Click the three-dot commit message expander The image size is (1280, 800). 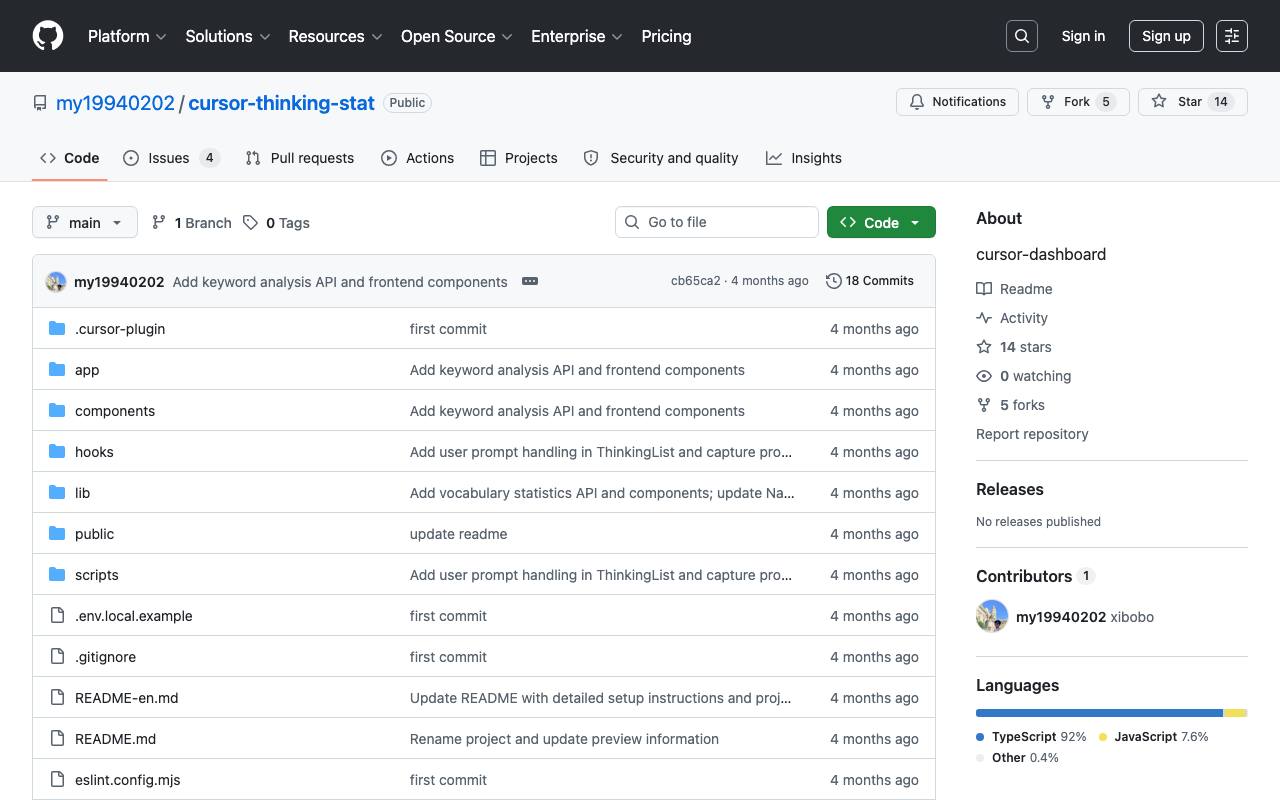(x=530, y=281)
